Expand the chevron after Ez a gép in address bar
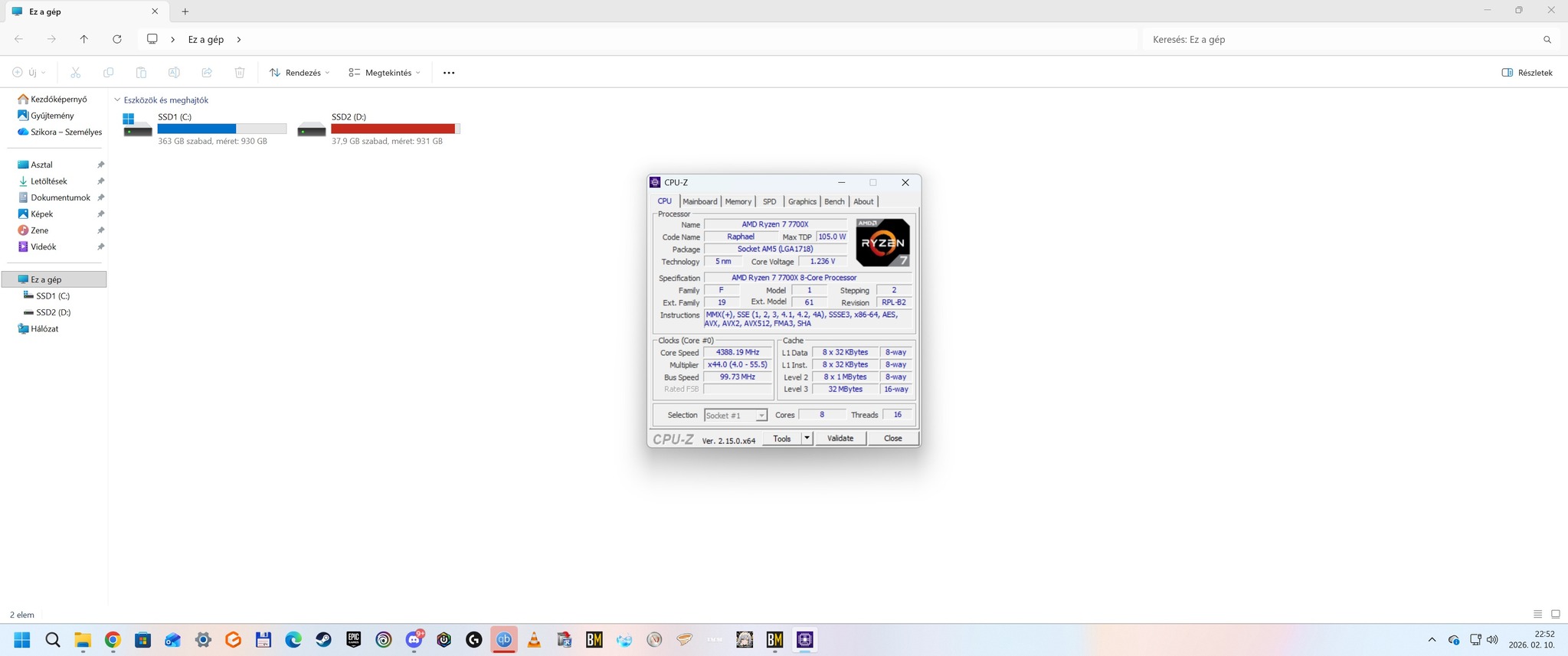The height and width of the screenshot is (656, 1568). (239, 39)
